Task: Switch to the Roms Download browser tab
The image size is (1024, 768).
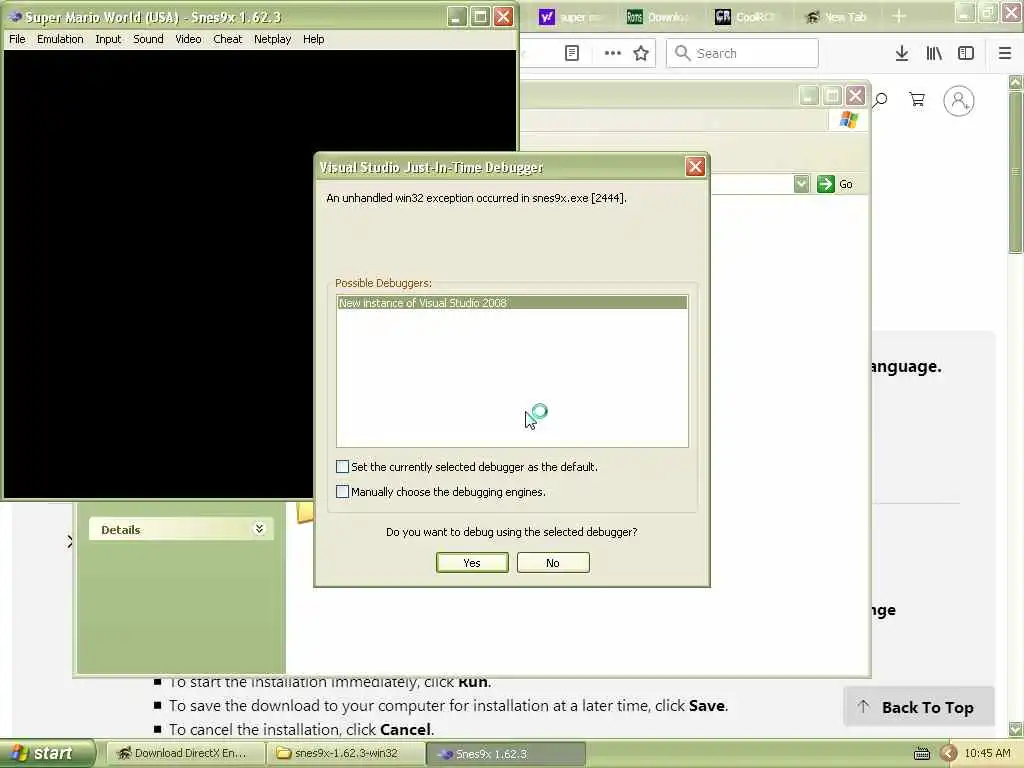Action: click(x=657, y=17)
